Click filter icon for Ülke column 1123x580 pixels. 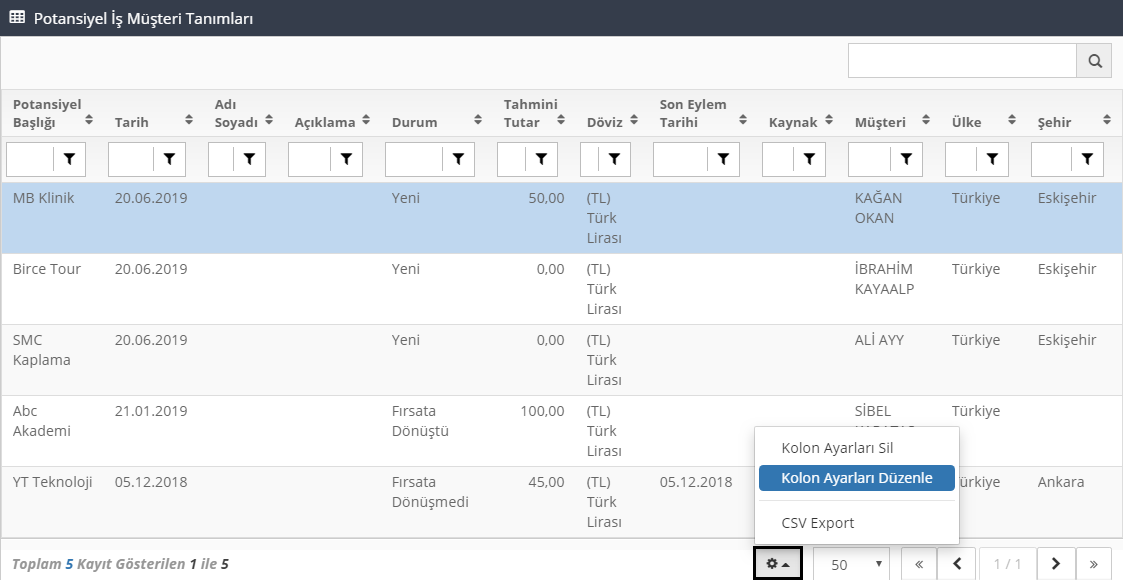tap(991, 158)
